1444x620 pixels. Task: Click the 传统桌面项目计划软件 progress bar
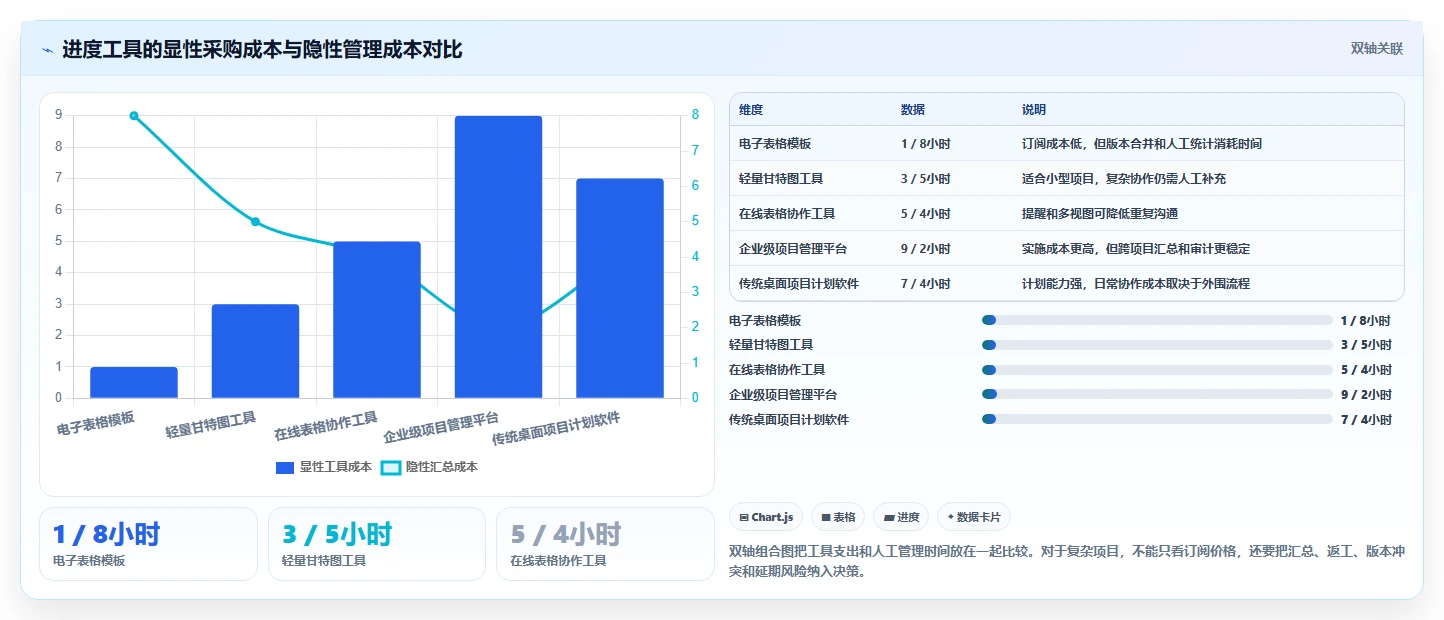(x=1157, y=420)
